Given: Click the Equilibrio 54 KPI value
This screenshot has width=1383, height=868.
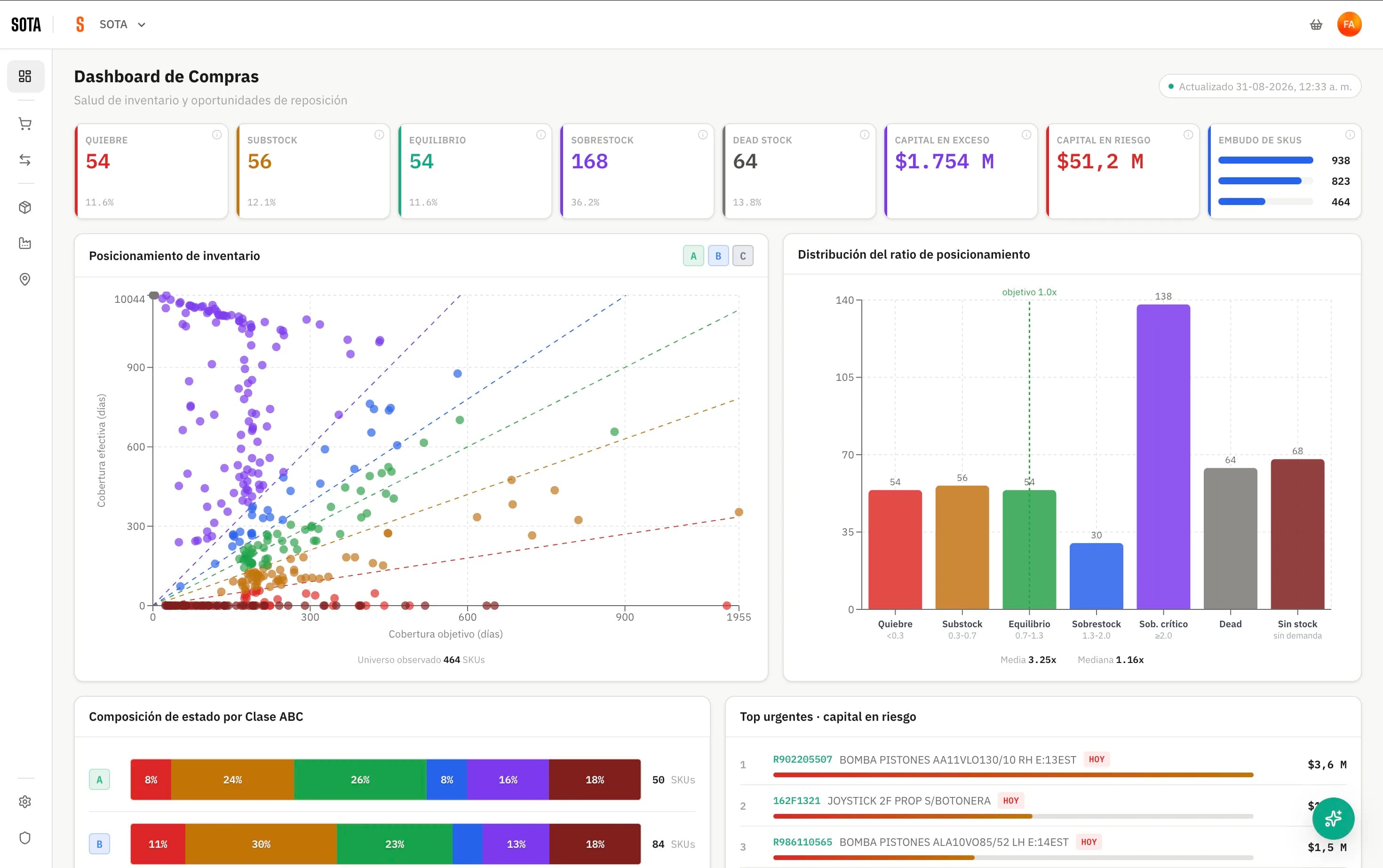Looking at the screenshot, I should tap(421, 161).
